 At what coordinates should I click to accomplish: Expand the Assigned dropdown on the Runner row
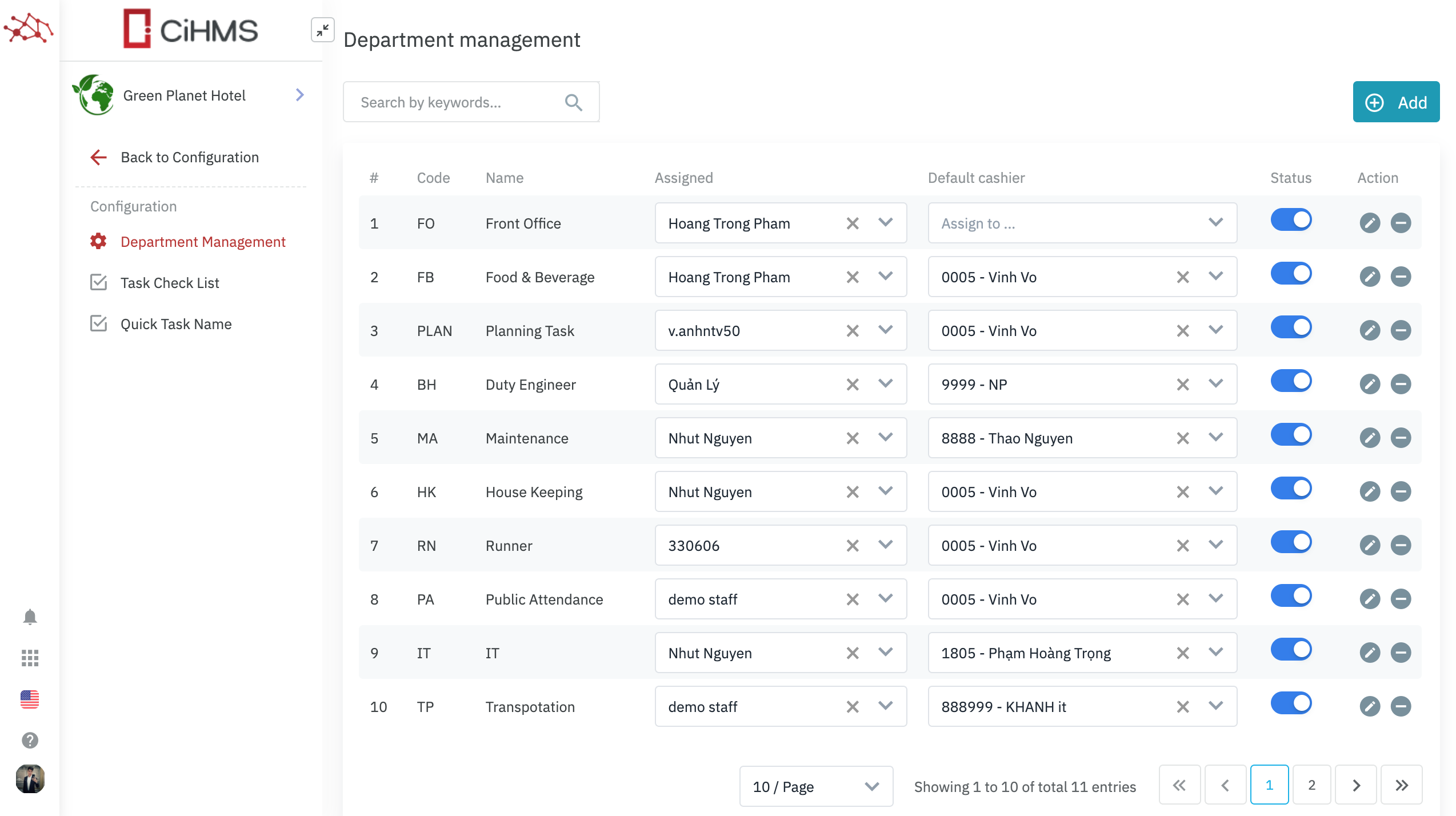pos(885,545)
